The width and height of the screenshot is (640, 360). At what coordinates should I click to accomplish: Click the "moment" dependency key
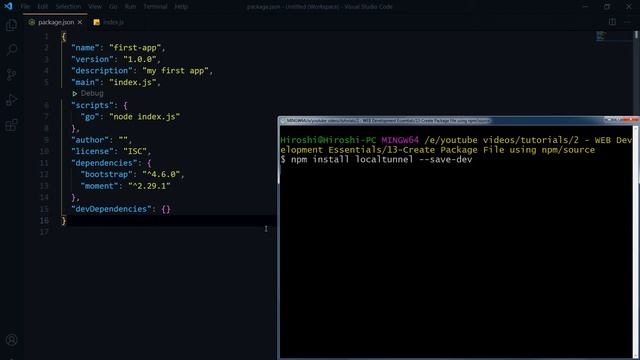coord(100,186)
